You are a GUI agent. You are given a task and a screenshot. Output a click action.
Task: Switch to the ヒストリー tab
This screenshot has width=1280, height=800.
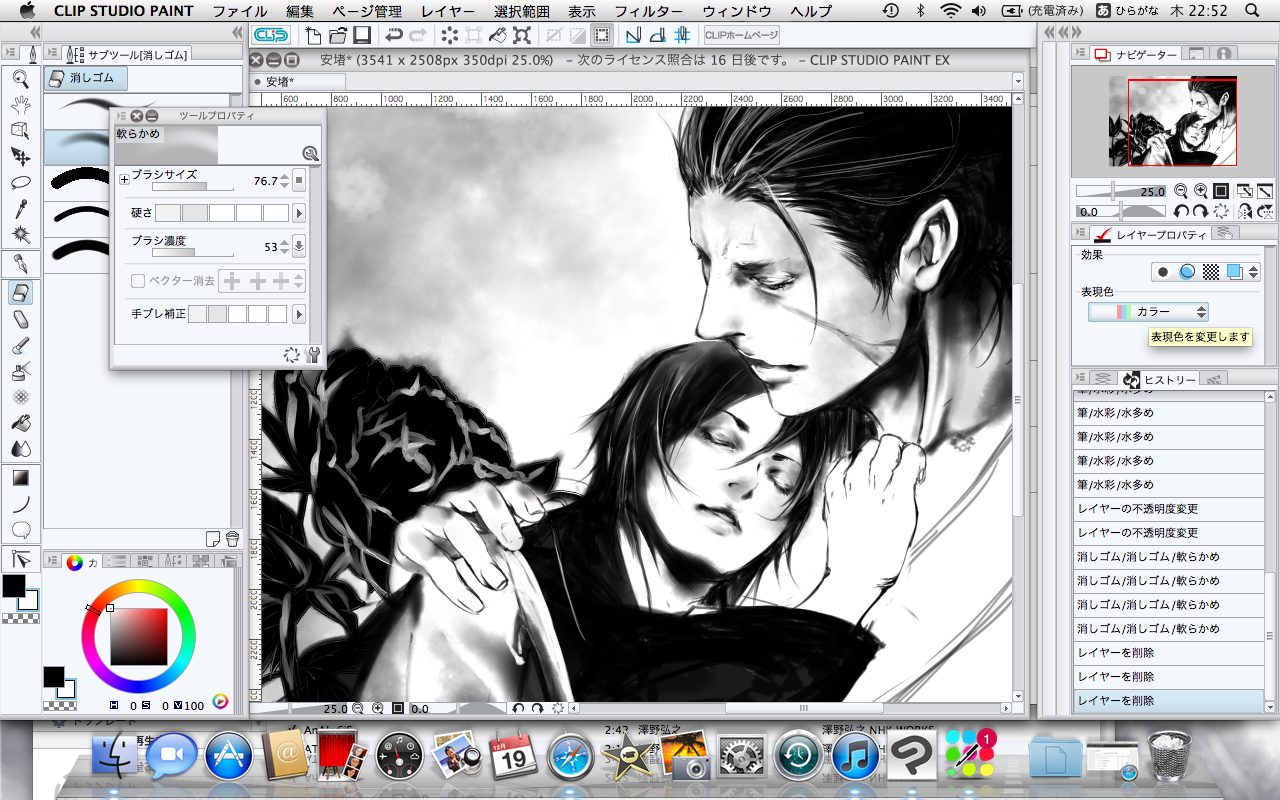(x=1159, y=380)
